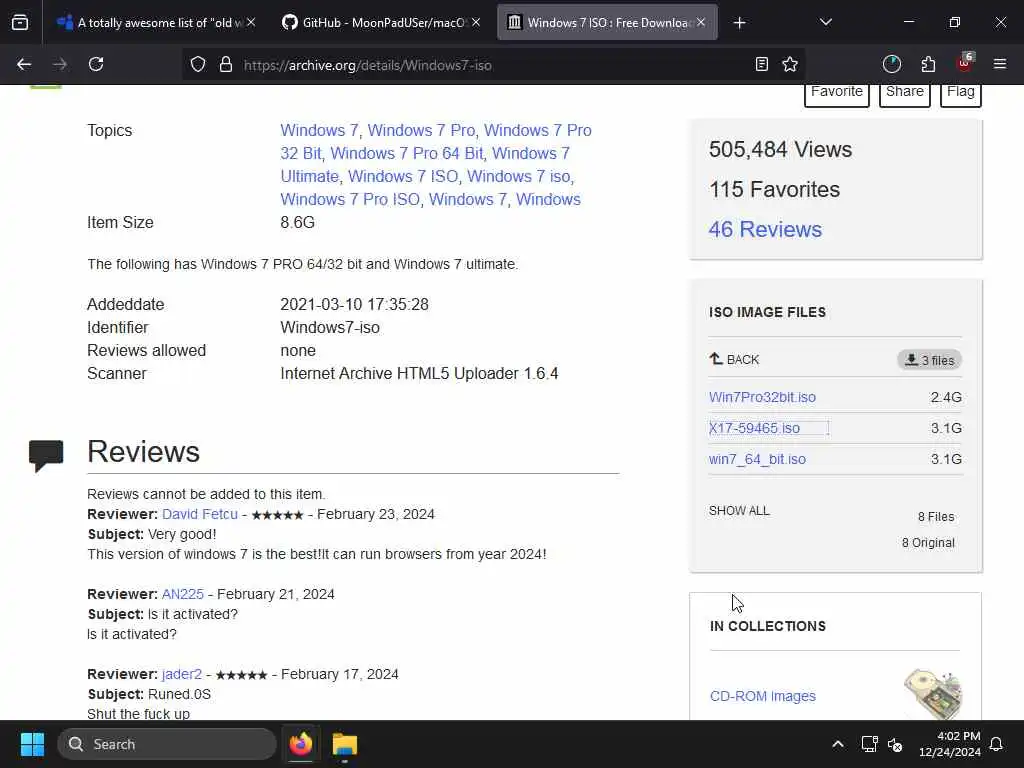This screenshot has width=1024, height=768.
Task: Open network display tray icon
Action: (869, 744)
